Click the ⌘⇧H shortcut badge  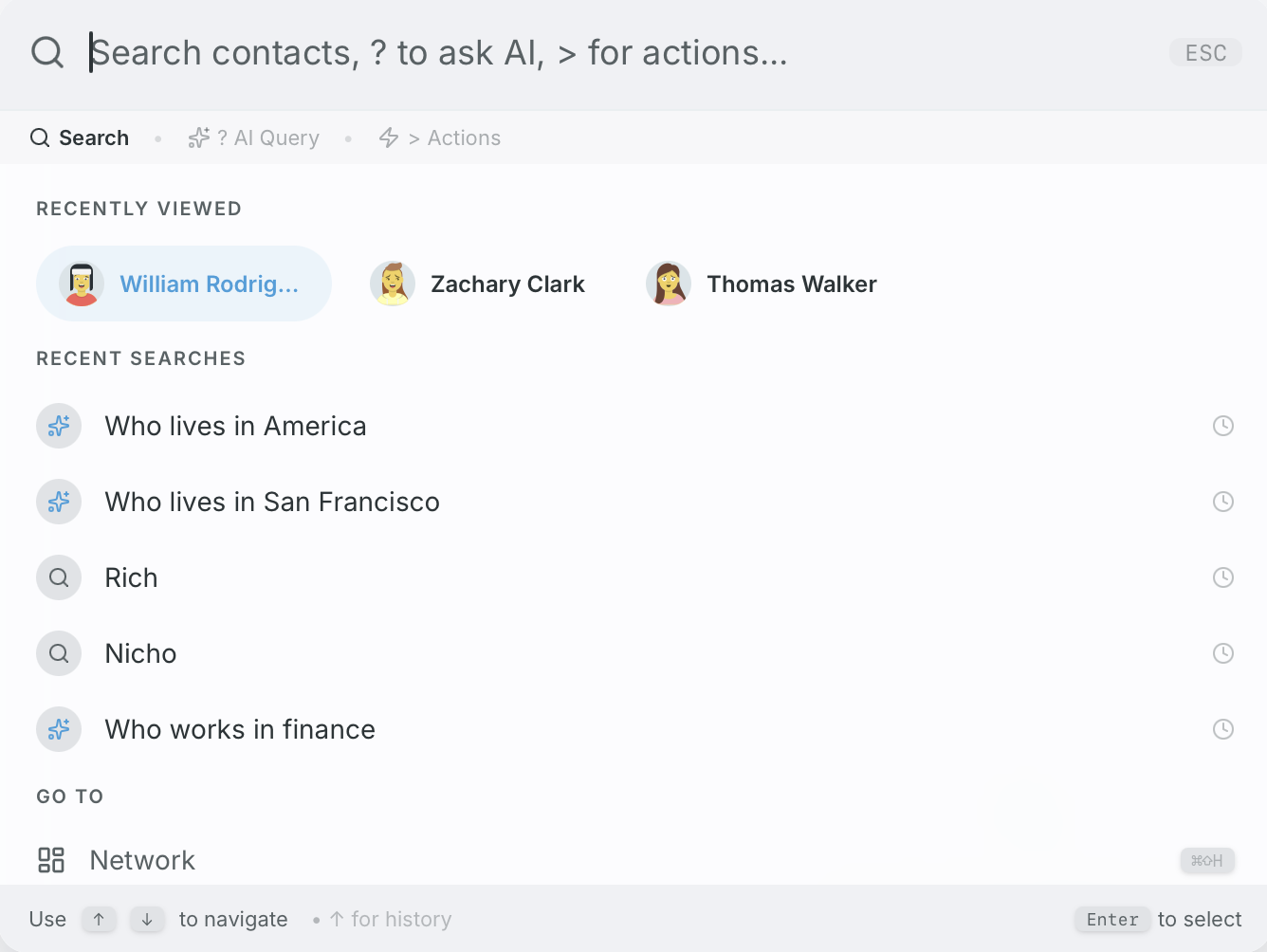click(1207, 860)
